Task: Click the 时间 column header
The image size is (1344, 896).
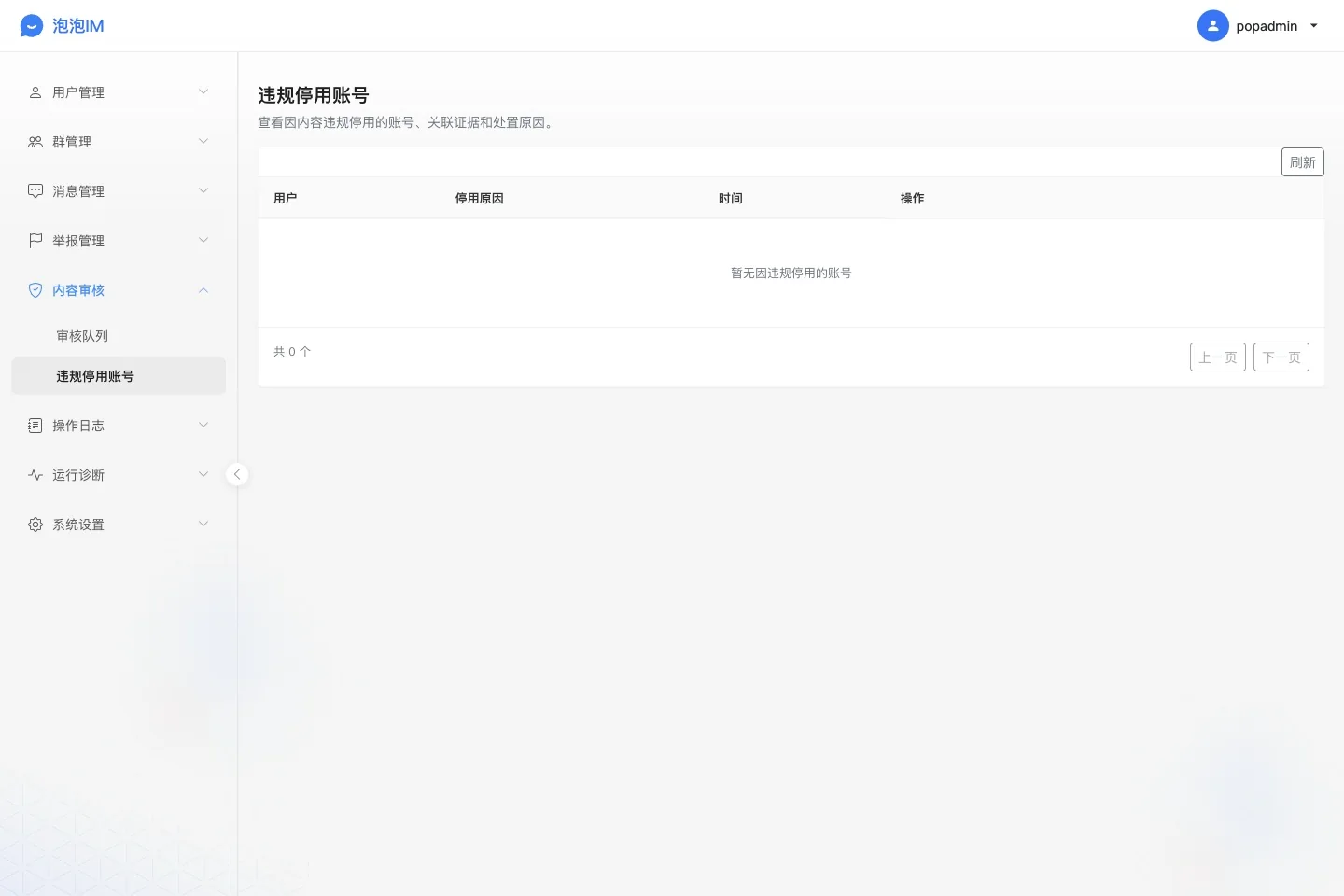Action: point(731,198)
